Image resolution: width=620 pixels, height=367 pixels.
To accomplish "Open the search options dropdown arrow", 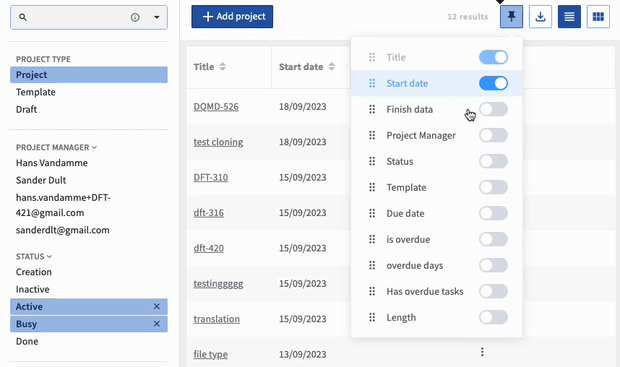I will click(157, 17).
